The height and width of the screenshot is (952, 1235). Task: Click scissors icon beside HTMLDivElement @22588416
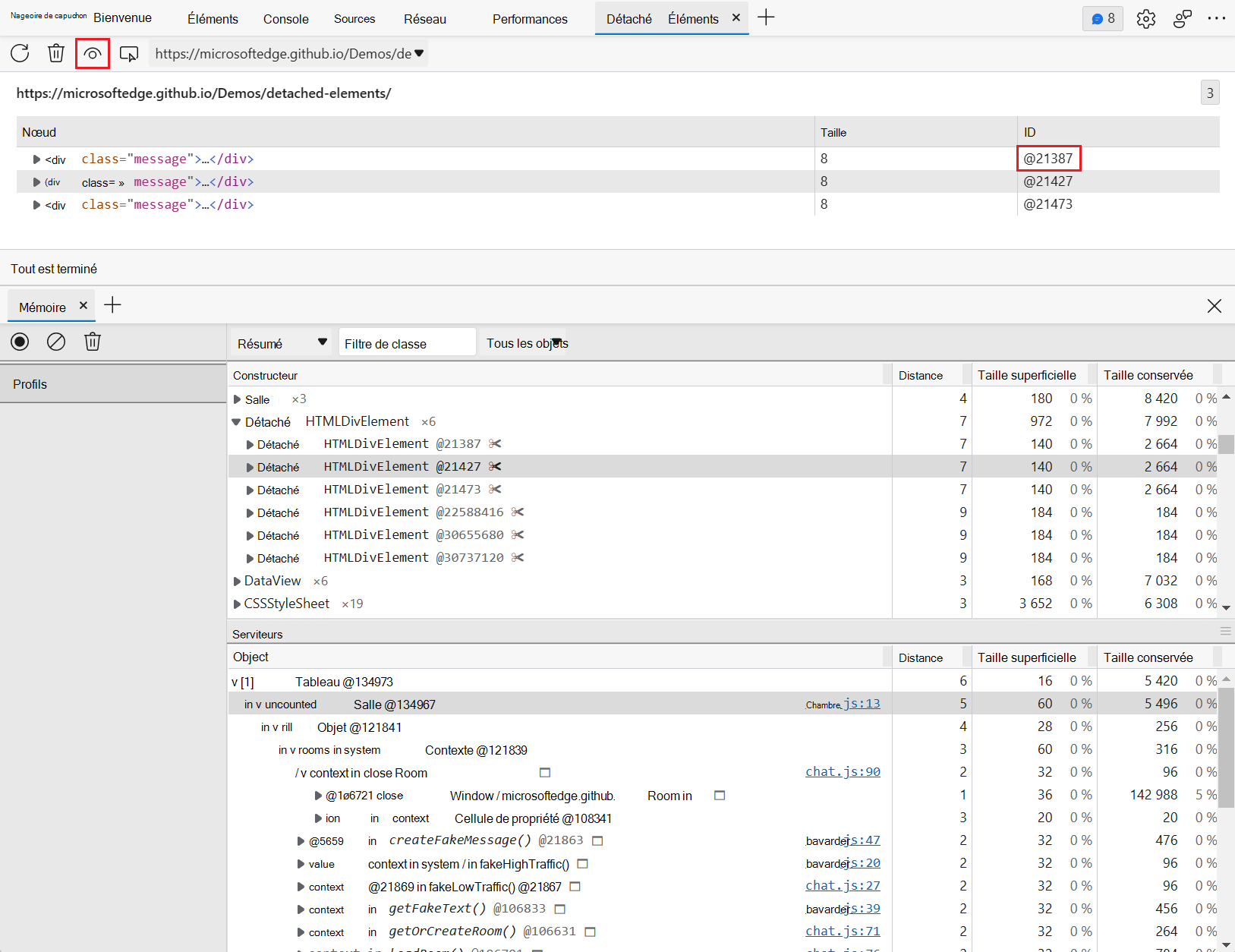[518, 512]
